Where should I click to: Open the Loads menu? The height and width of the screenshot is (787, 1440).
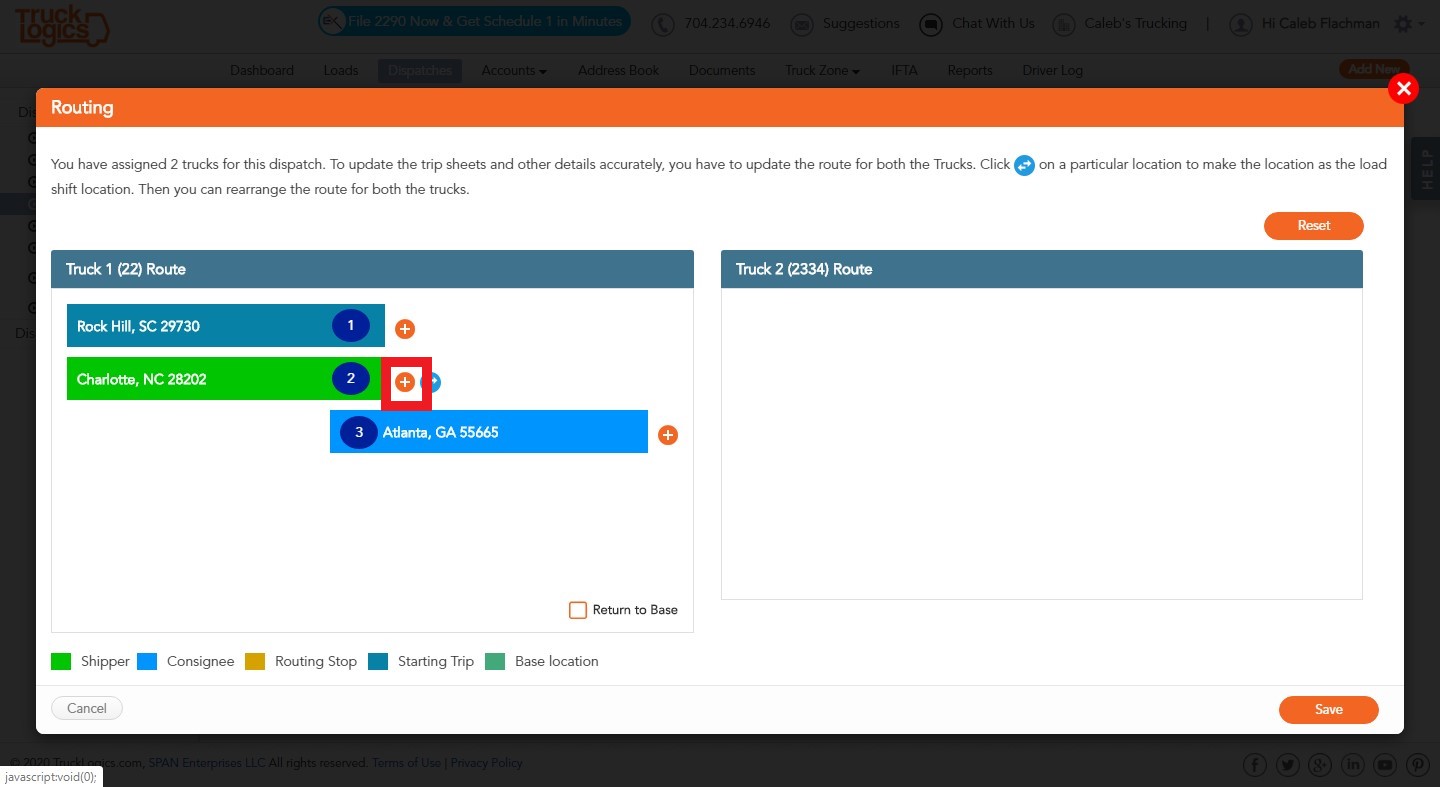pos(341,70)
